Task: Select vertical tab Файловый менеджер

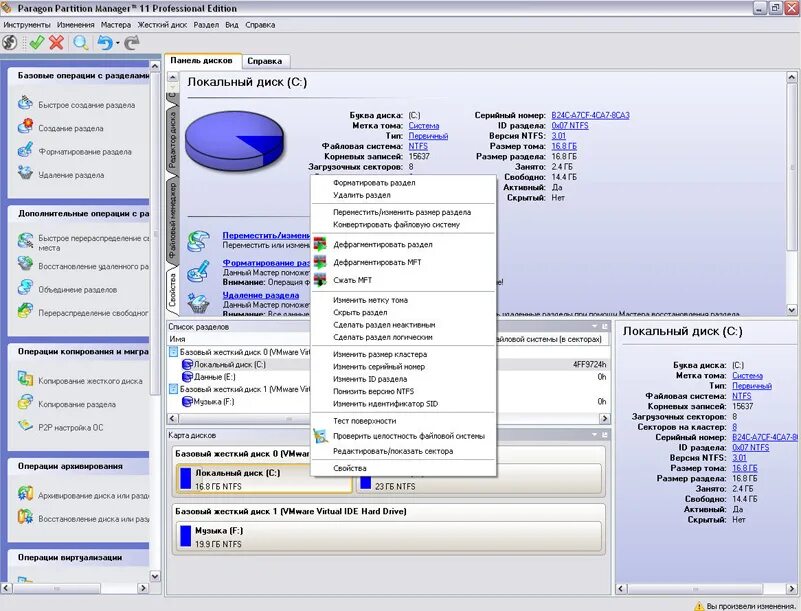Action: 172,221
